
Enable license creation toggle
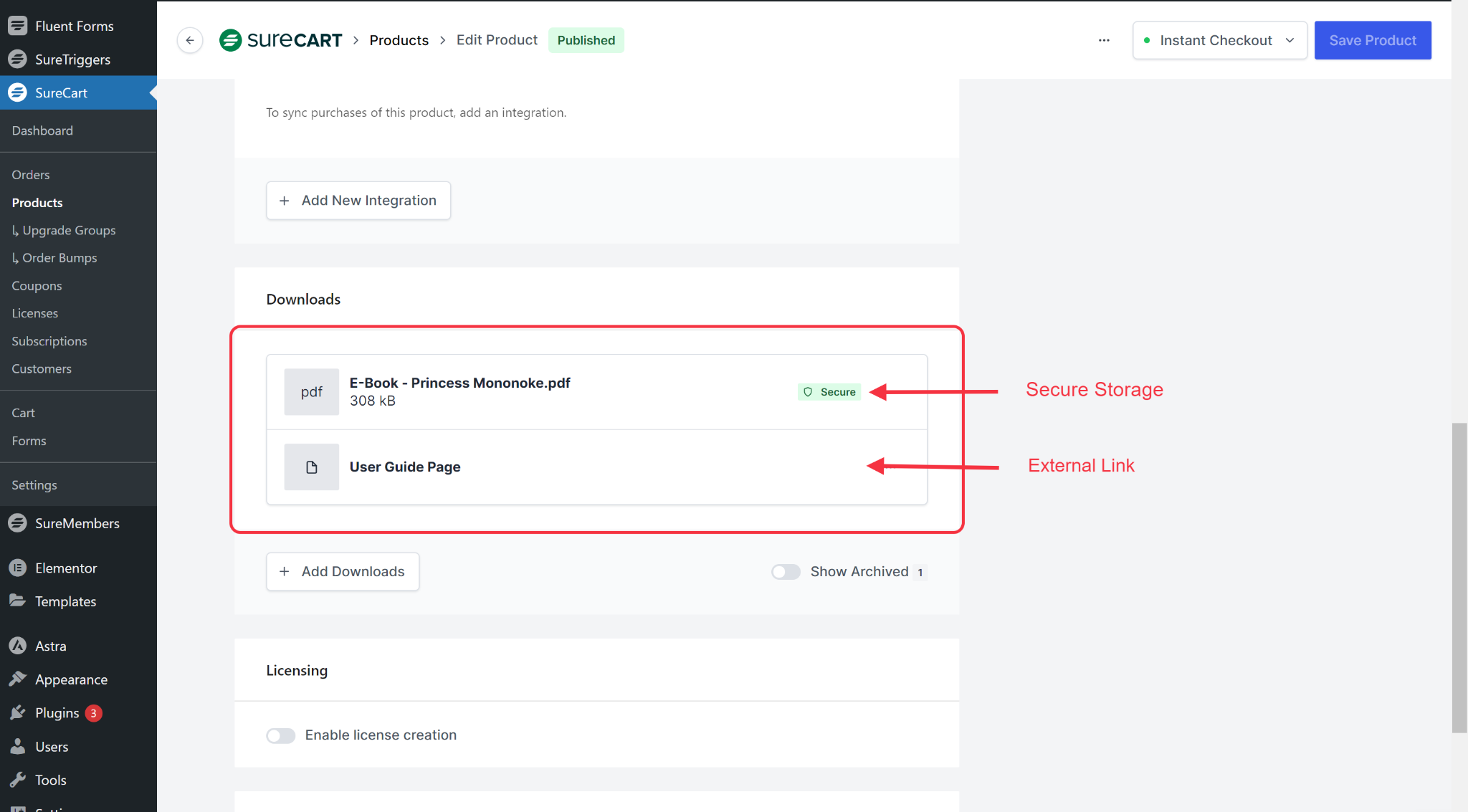pos(281,735)
